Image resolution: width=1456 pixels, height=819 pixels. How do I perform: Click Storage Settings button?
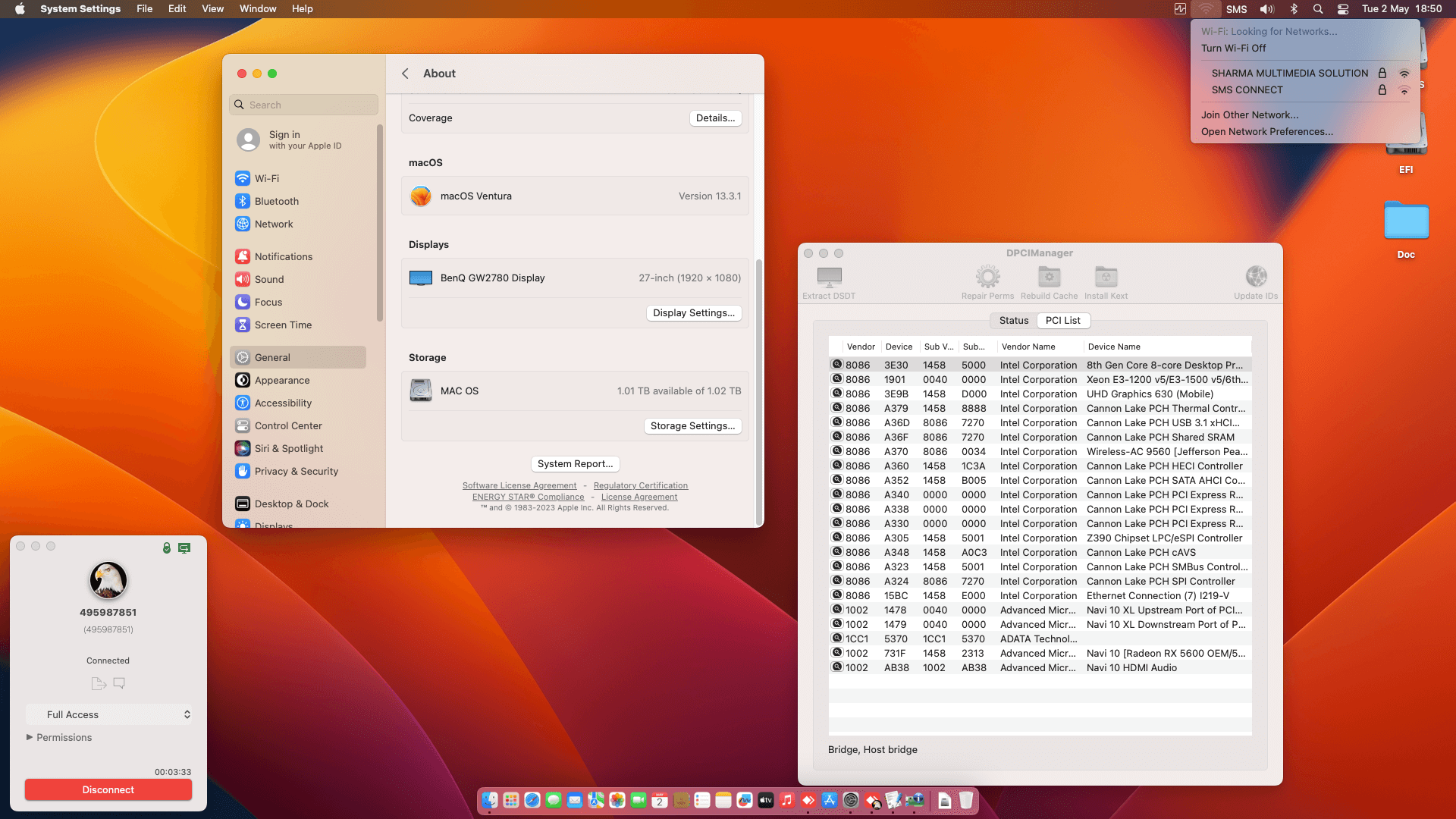coord(692,426)
